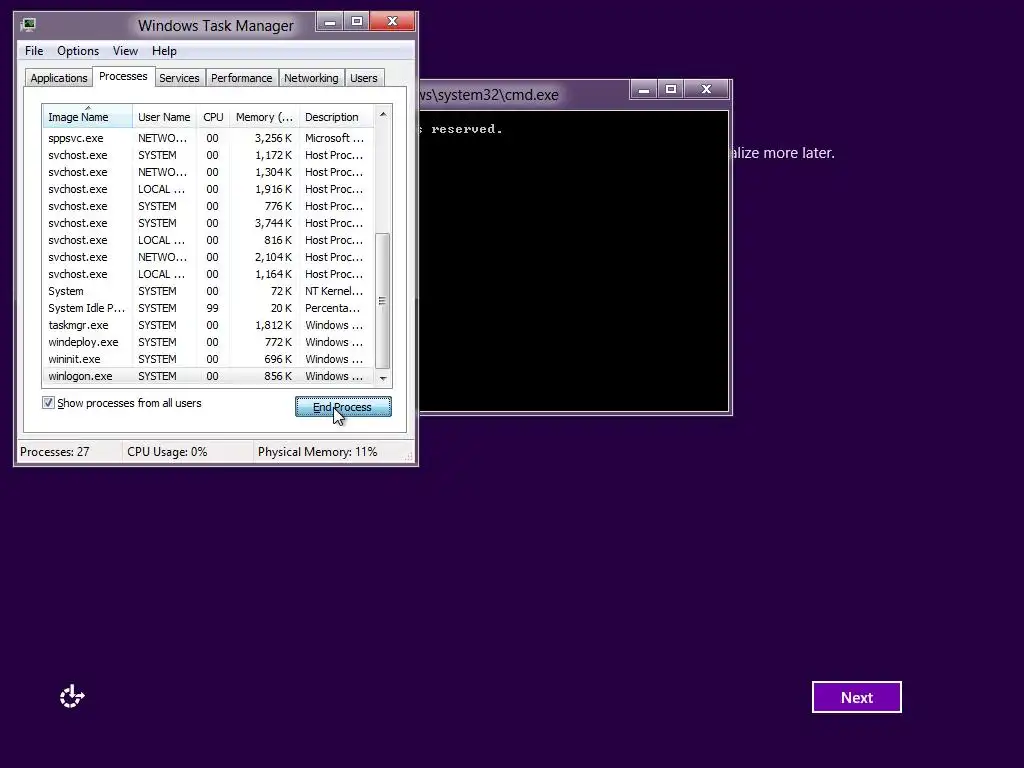Click the Microsoft ... description cell

click(x=334, y=138)
